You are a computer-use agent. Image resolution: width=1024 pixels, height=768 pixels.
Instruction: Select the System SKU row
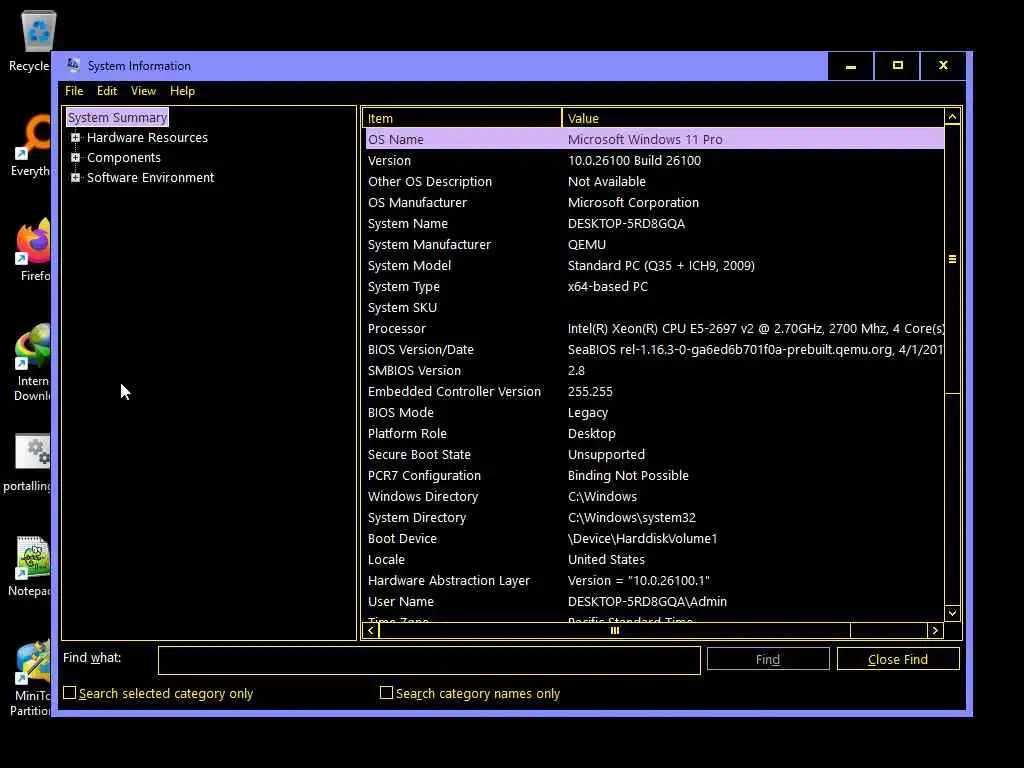[654, 308]
